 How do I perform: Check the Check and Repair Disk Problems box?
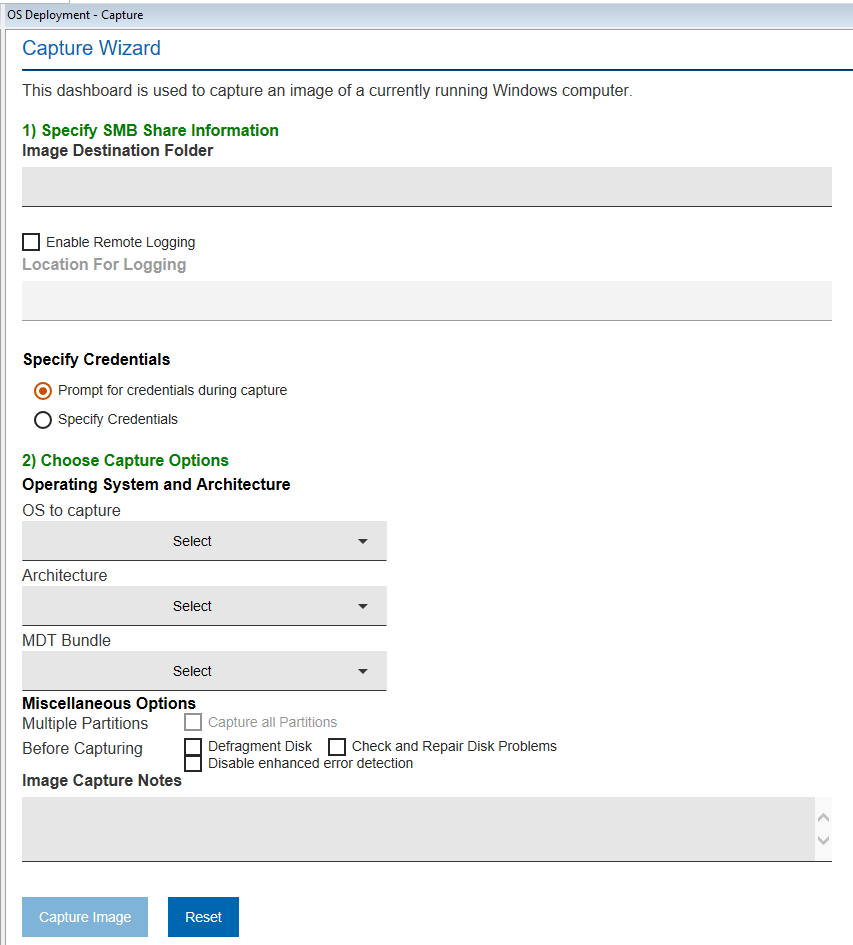pos(337,747)
